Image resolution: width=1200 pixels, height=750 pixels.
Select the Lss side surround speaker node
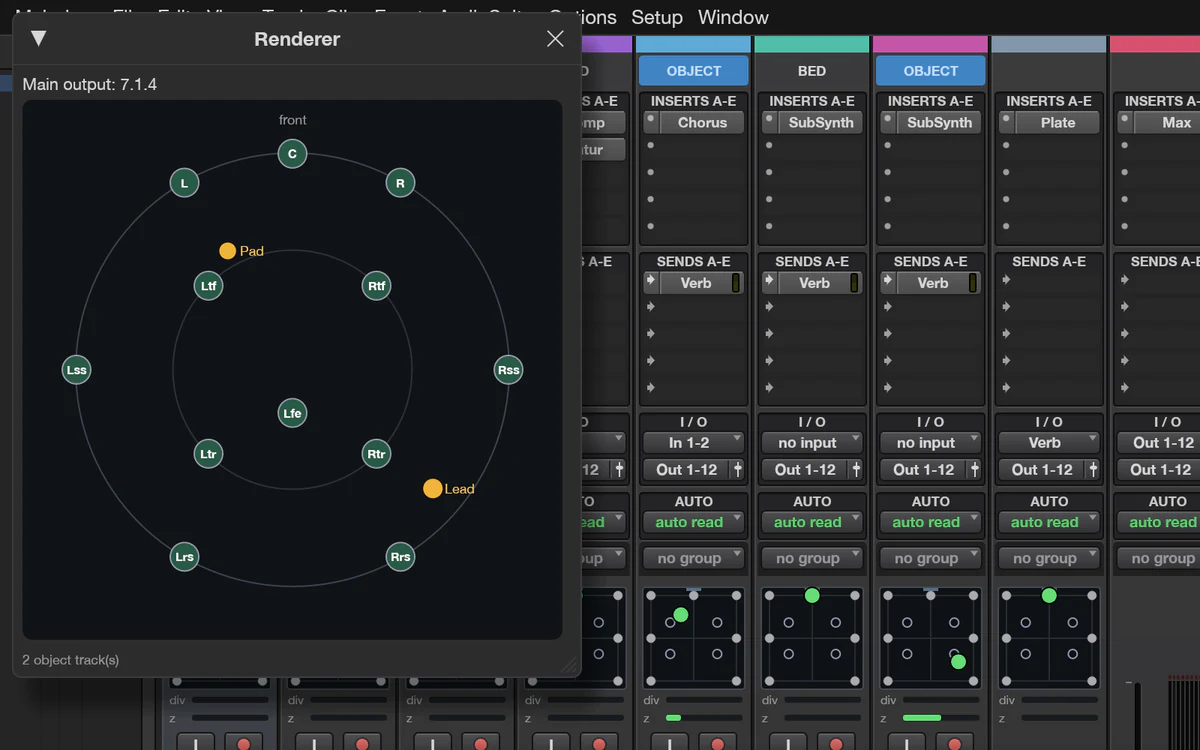click(76, 370)
